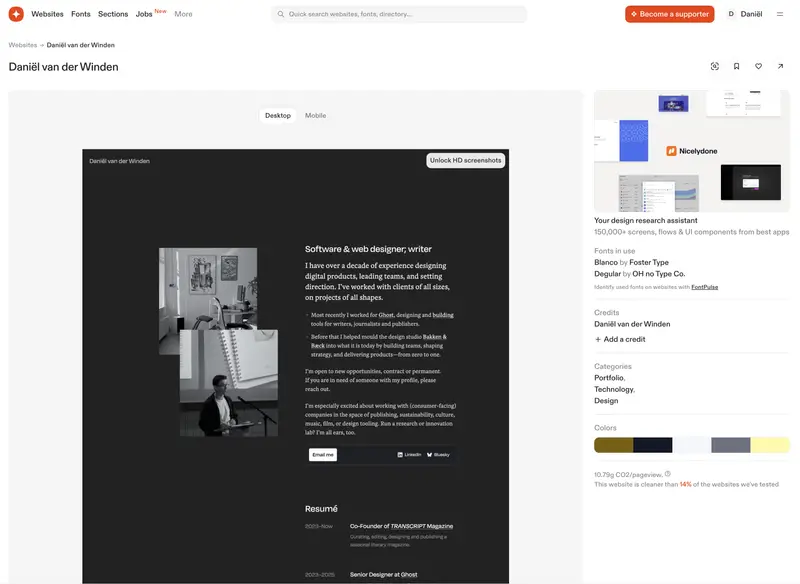800x584 pixels.
Task: Click the LinkedIn icon inside the screenshot preview
Action: 399,454
